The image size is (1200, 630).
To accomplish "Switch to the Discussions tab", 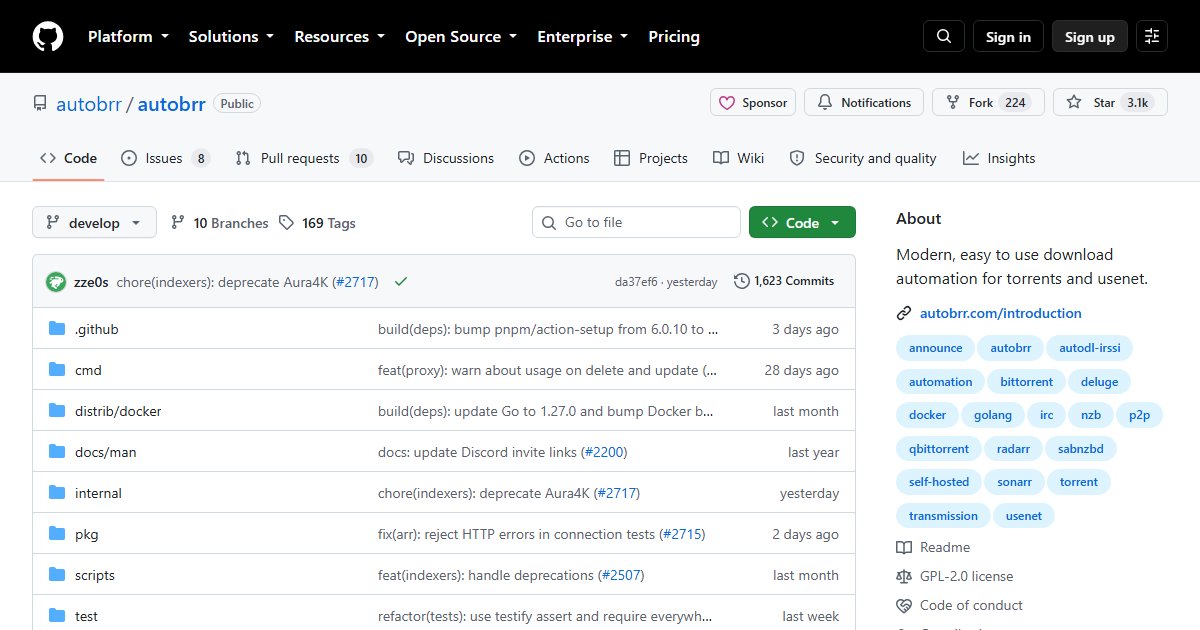I will [446, 158].
